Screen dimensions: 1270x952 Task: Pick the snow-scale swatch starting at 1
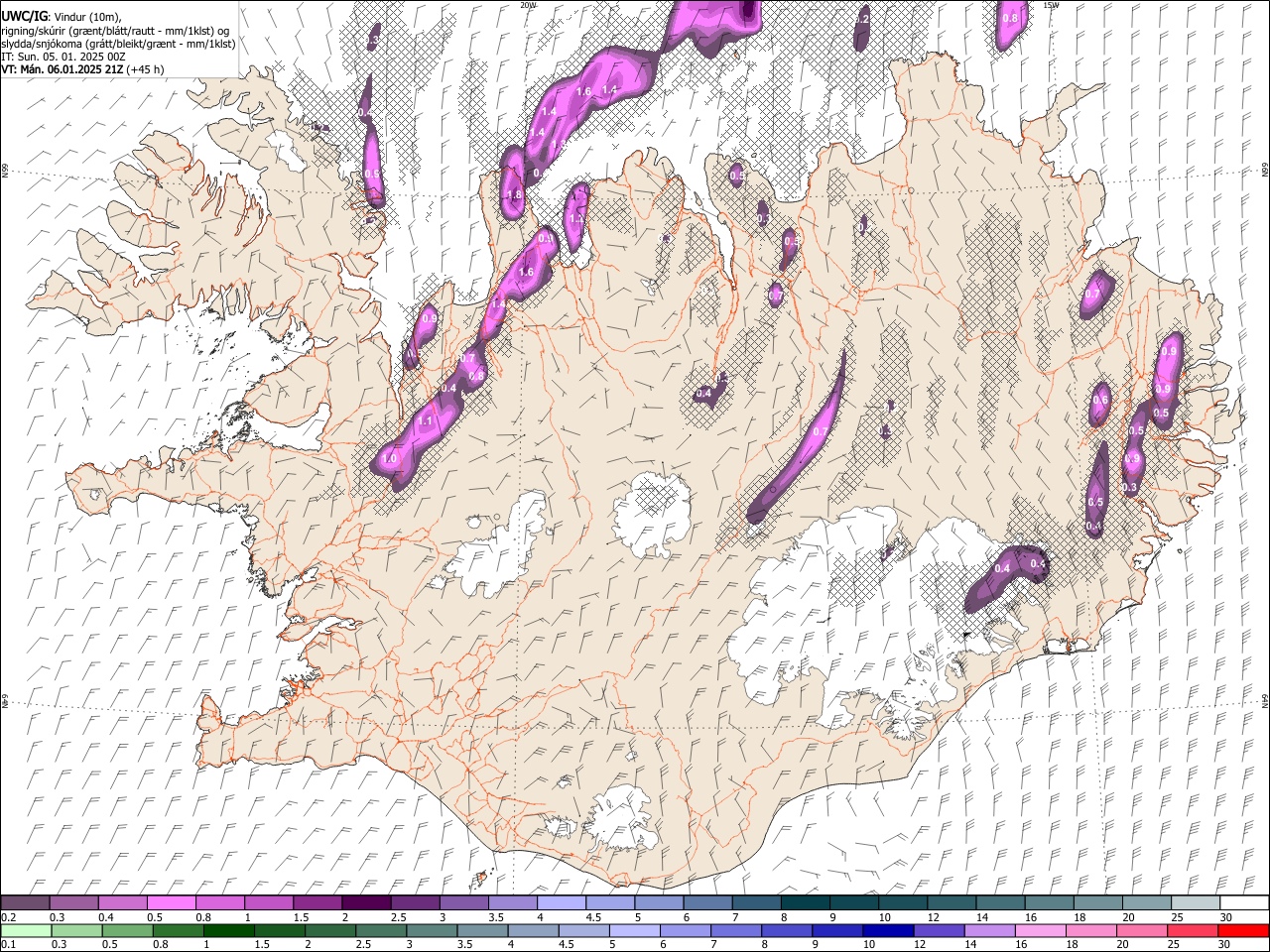(x=268, y=902)
